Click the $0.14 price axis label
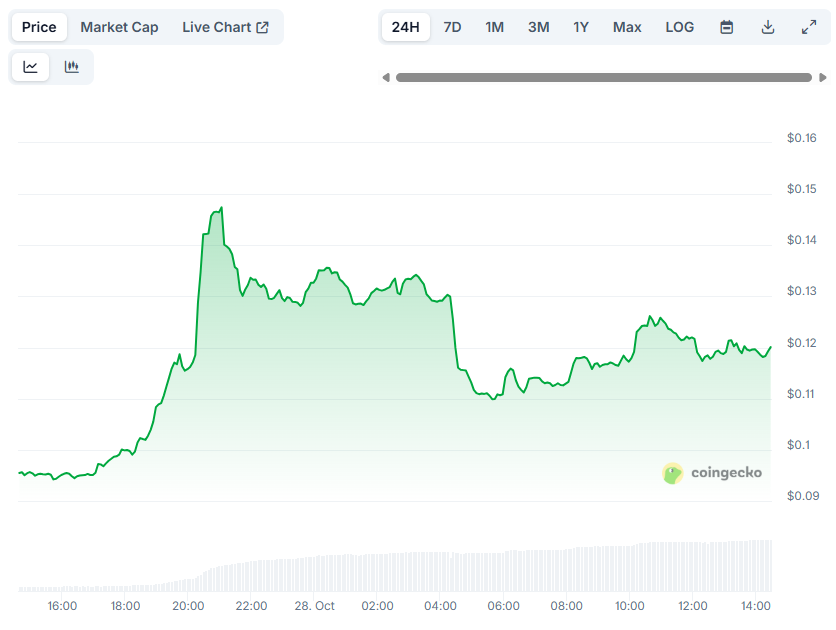The image size is (836, 630). [x=801, y=240]
